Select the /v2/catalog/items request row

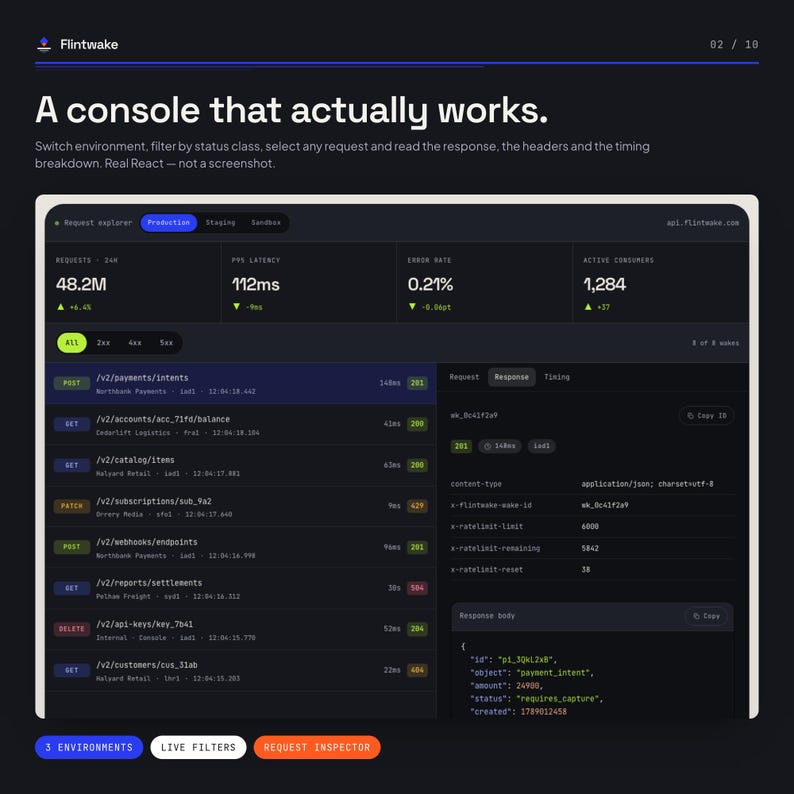click(x=241, y=465)
